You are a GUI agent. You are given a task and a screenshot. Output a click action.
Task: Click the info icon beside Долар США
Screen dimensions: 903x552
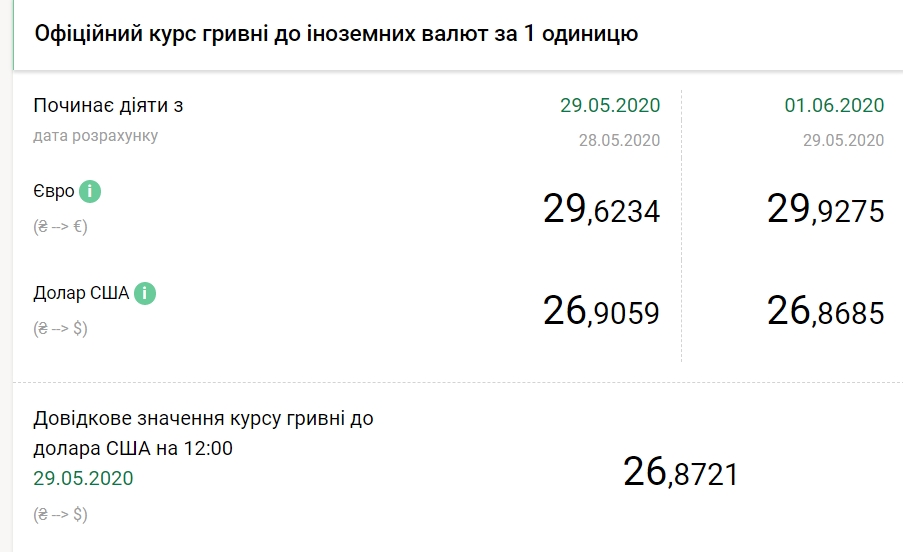pyautogui.click(x=146, y=294)
